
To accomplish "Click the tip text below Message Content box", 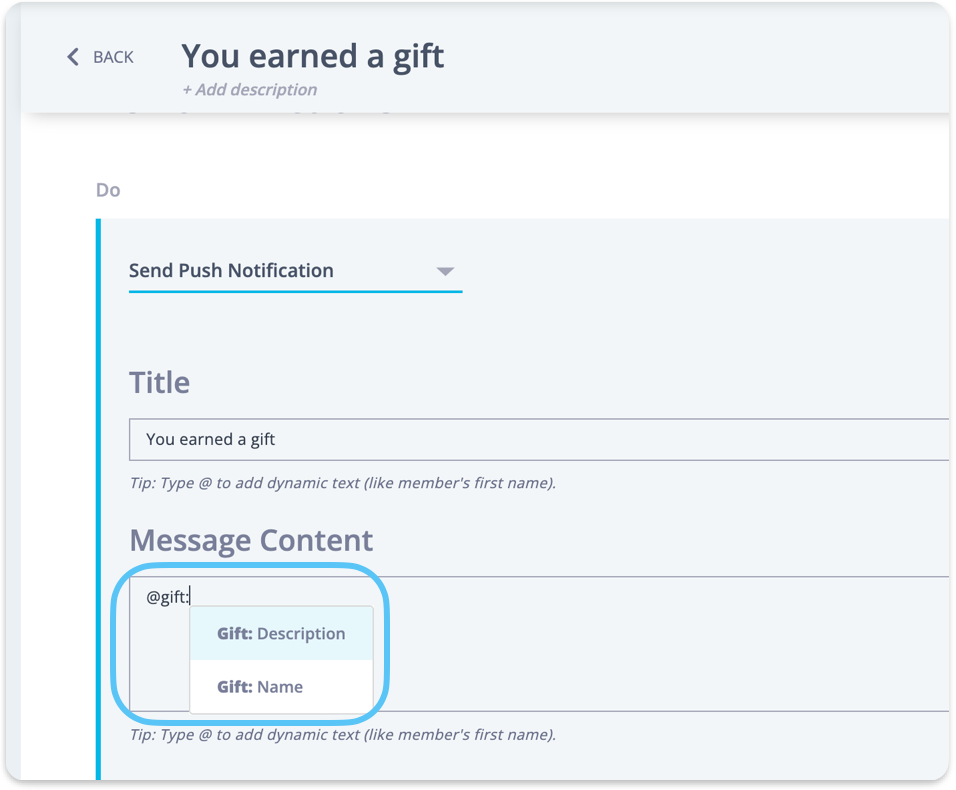I will click(342, 735).
